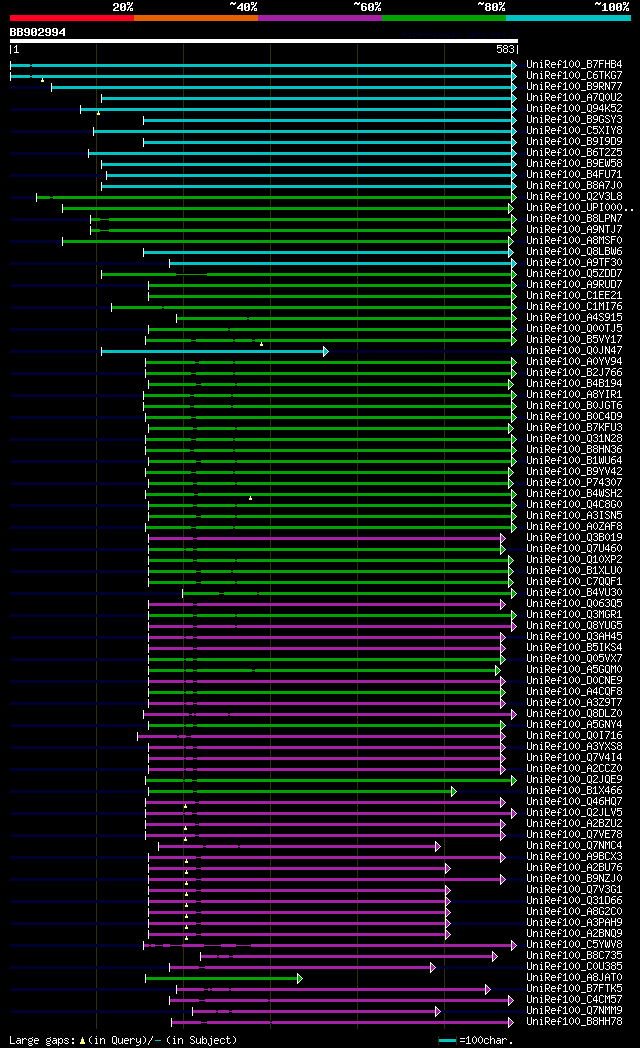This screenshot has height=1048, width=640.
Task: Click the white query sequence bar
Action: click(x=264, y=41)
